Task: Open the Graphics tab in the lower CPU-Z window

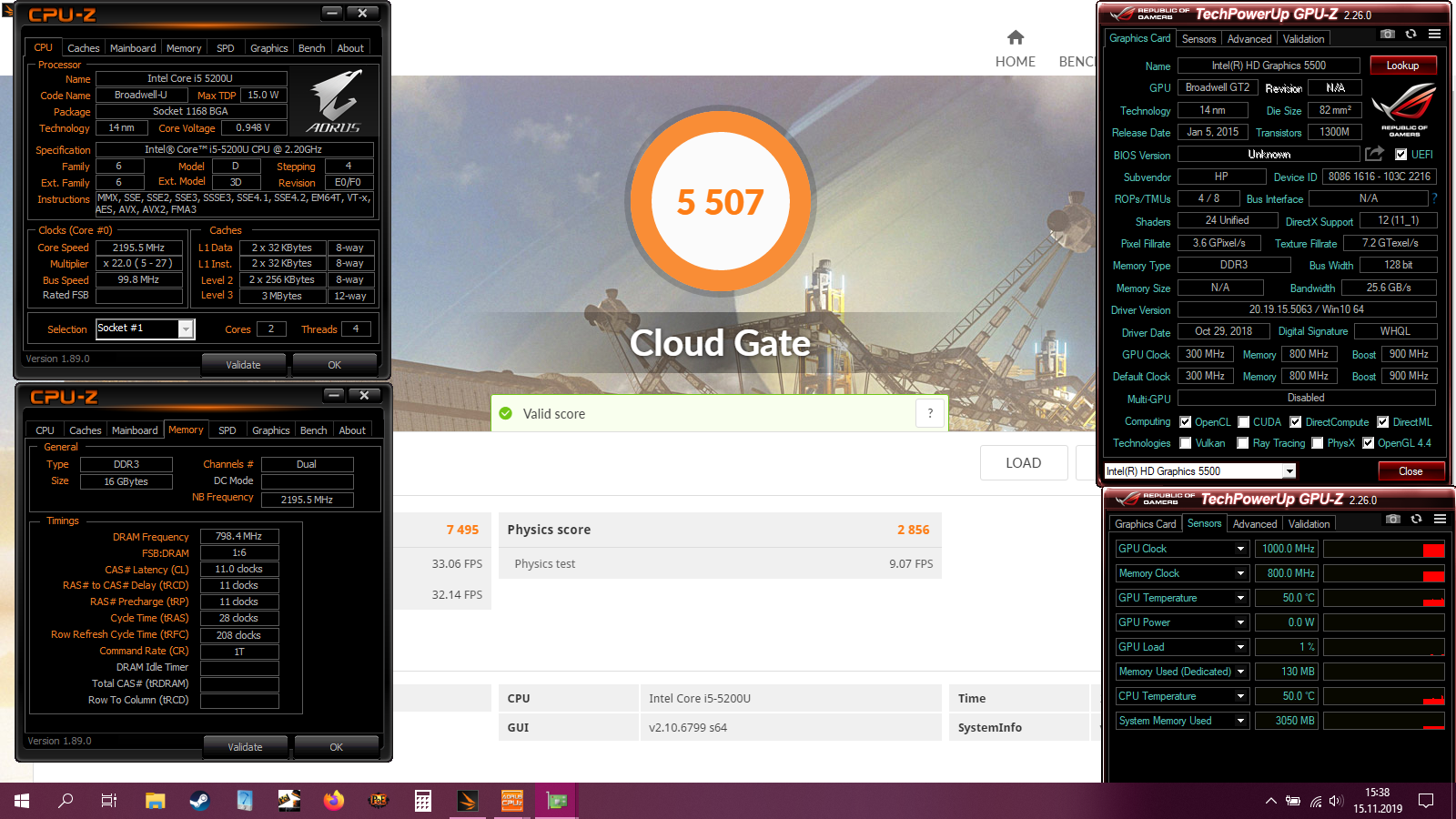Action: [x=271, y=430]
